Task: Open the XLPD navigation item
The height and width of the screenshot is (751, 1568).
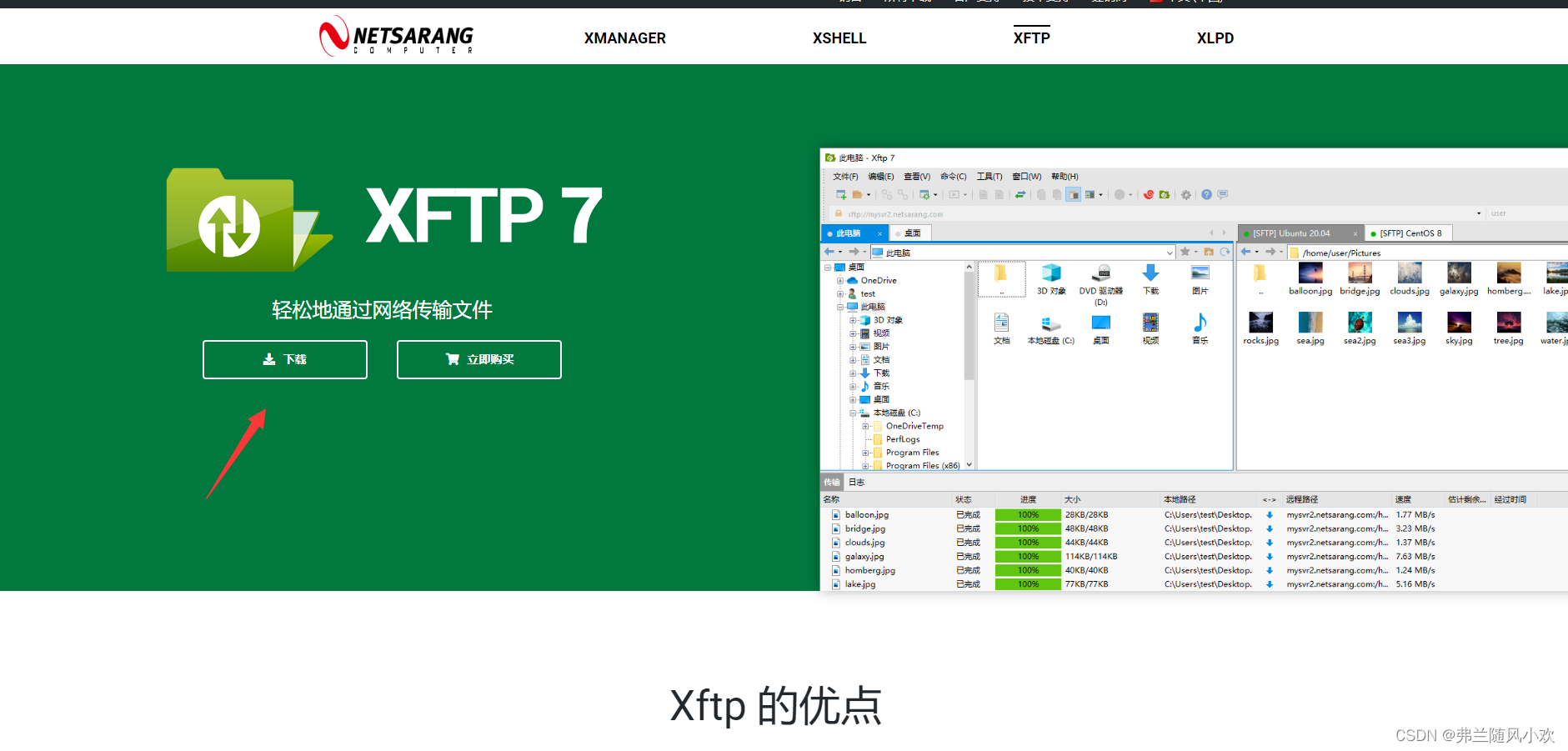Action: coord(1215,38)
